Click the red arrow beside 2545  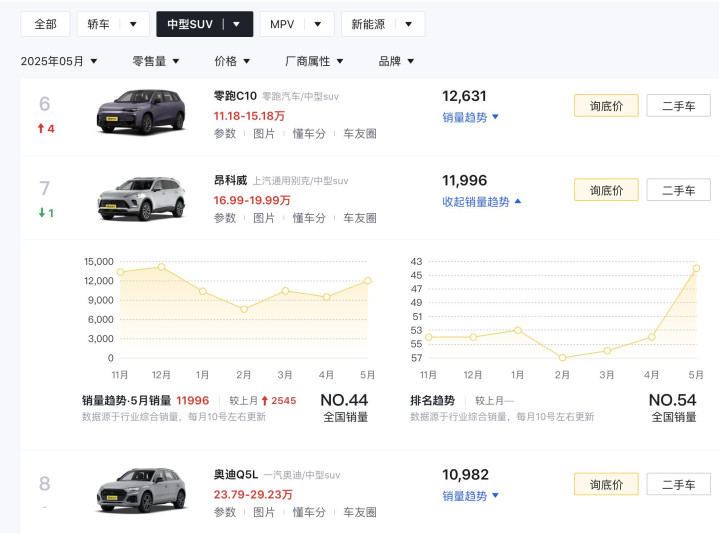click(265, 400)
